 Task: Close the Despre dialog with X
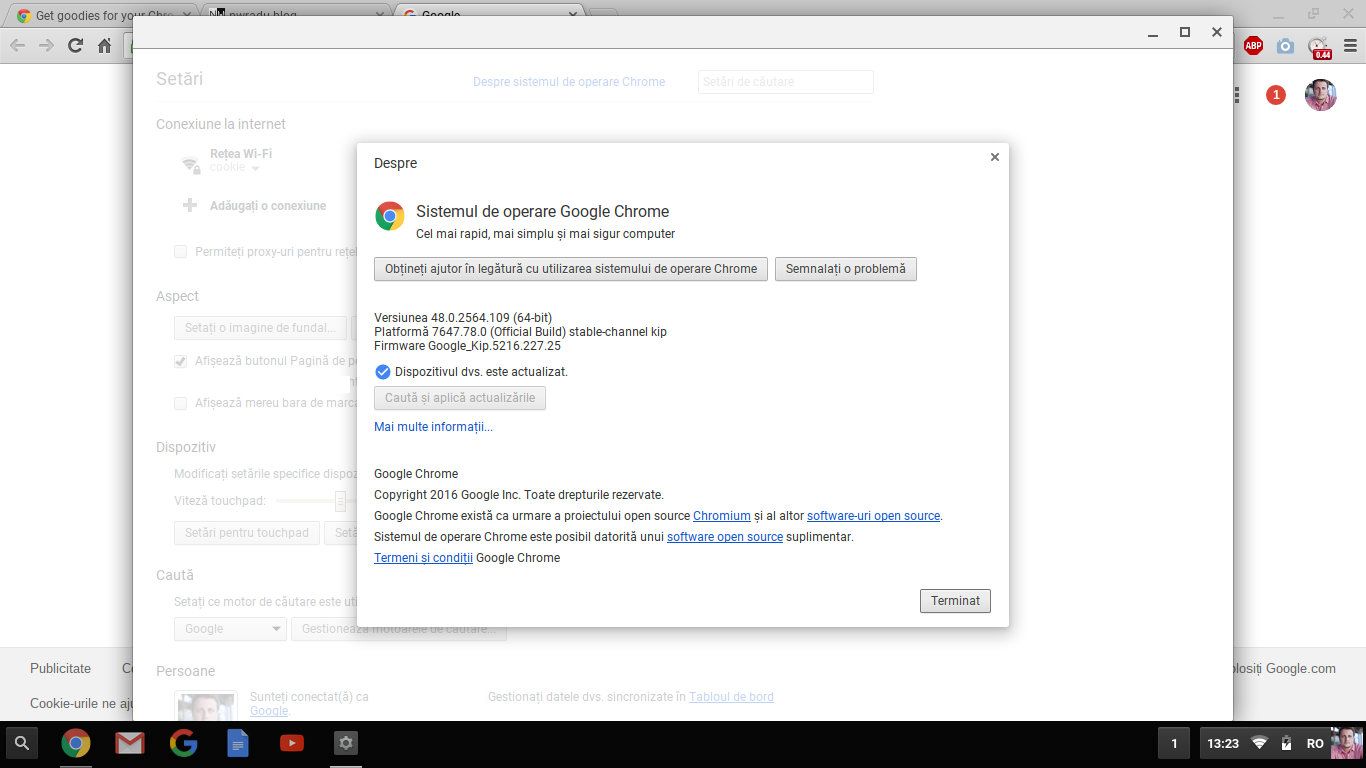click(x=994, y=157)
